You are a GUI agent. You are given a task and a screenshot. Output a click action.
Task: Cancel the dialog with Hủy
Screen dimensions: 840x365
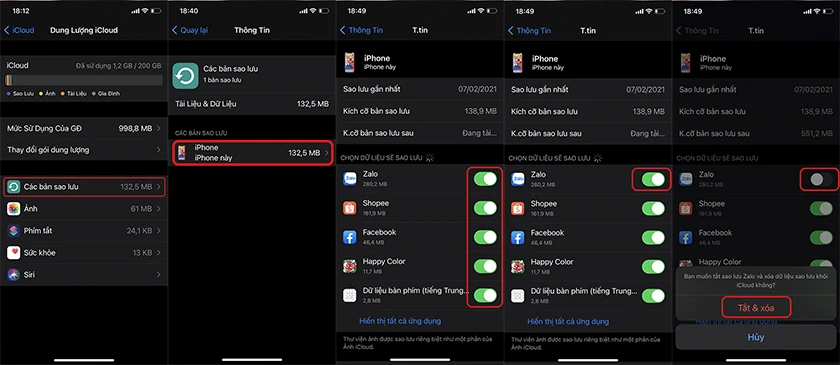756,337
